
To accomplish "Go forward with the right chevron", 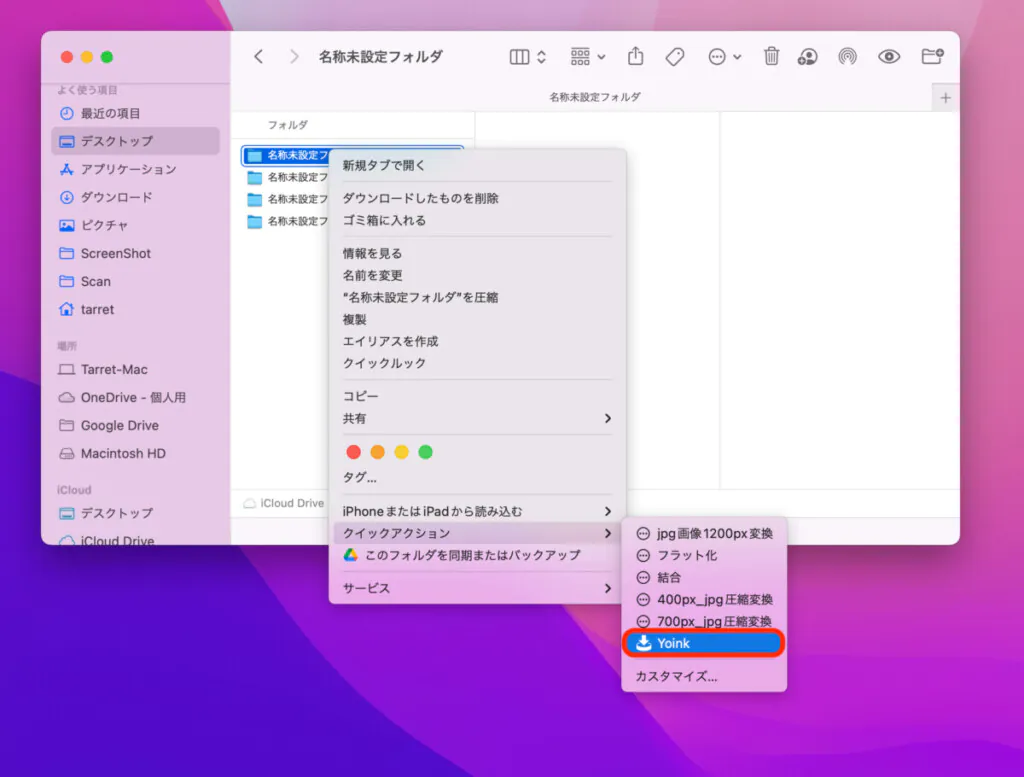I will pos(294,57).
